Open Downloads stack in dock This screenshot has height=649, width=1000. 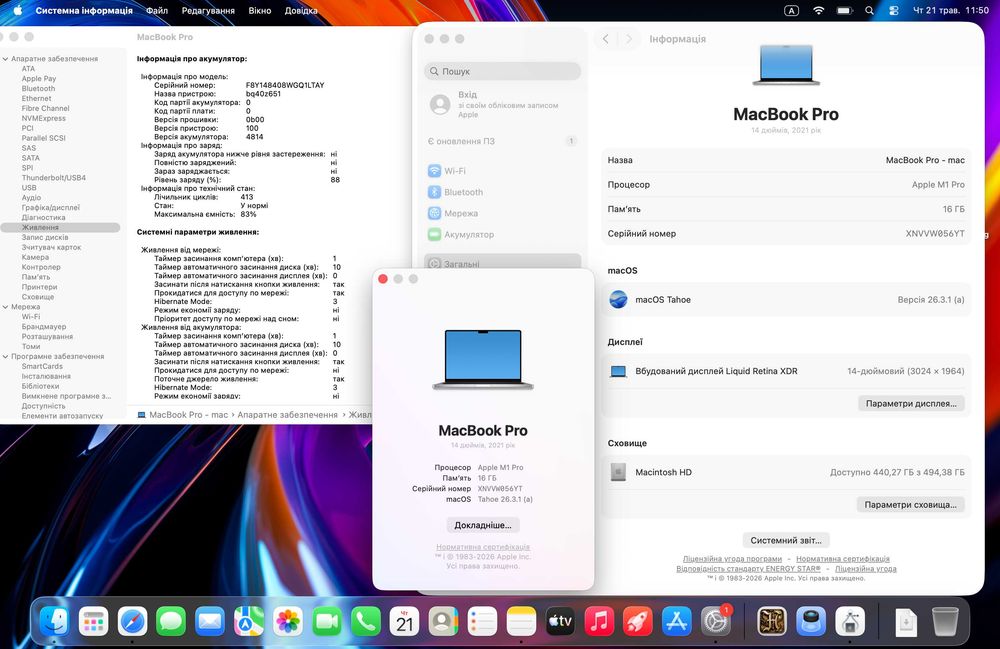point(906,620)
